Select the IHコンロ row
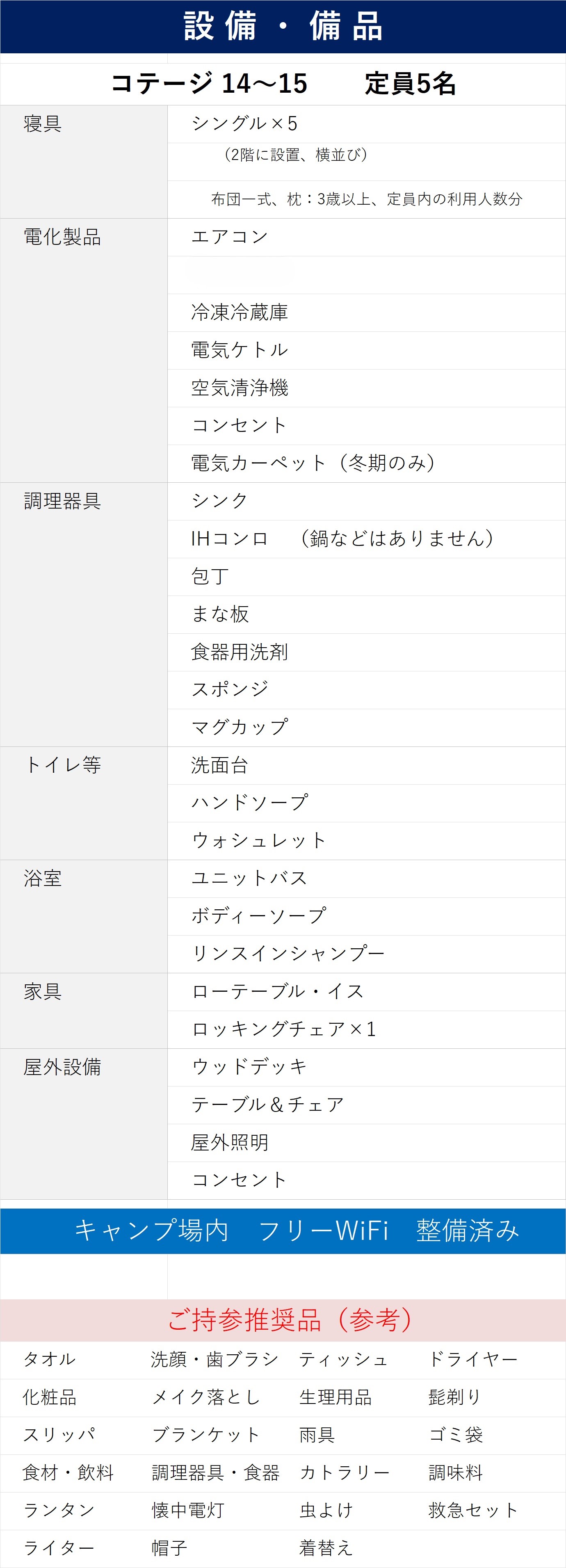Viewport: 566px width, 1568px height. [366, 539]
